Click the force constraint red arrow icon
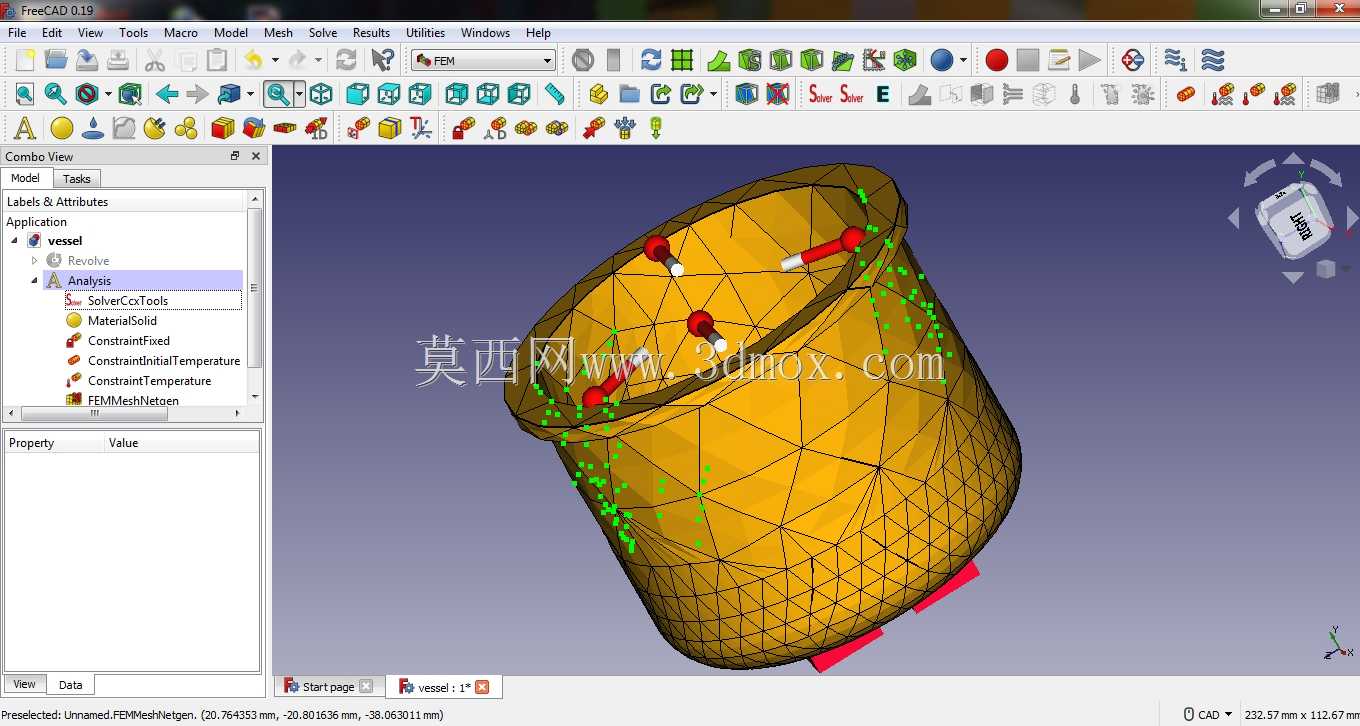The width and height of the screenshot is (1360, 726). (594, 128)
